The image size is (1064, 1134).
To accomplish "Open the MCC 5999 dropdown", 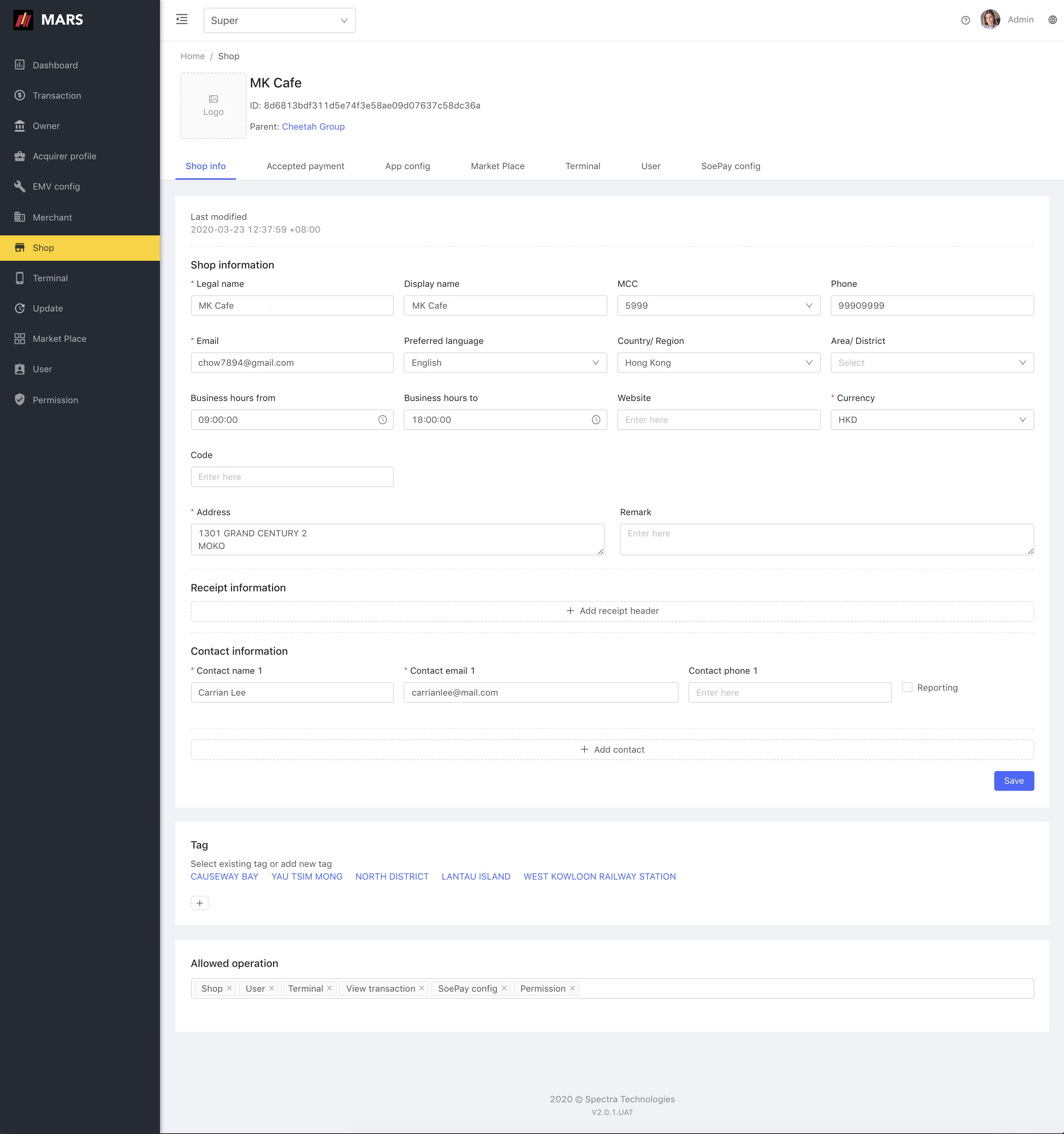I will (718, 306).
